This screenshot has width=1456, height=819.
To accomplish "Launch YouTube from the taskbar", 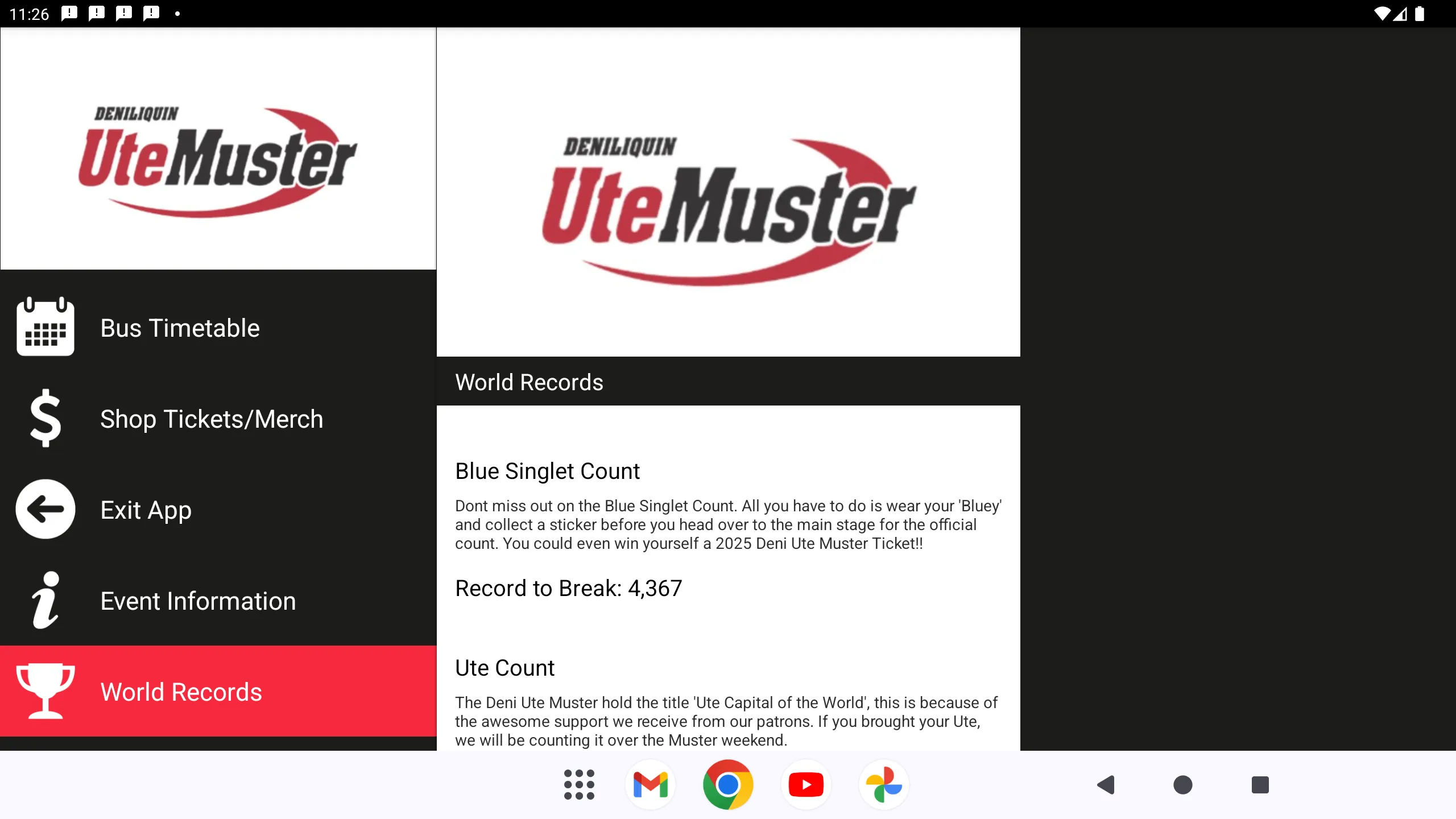I will click(806, 785).
